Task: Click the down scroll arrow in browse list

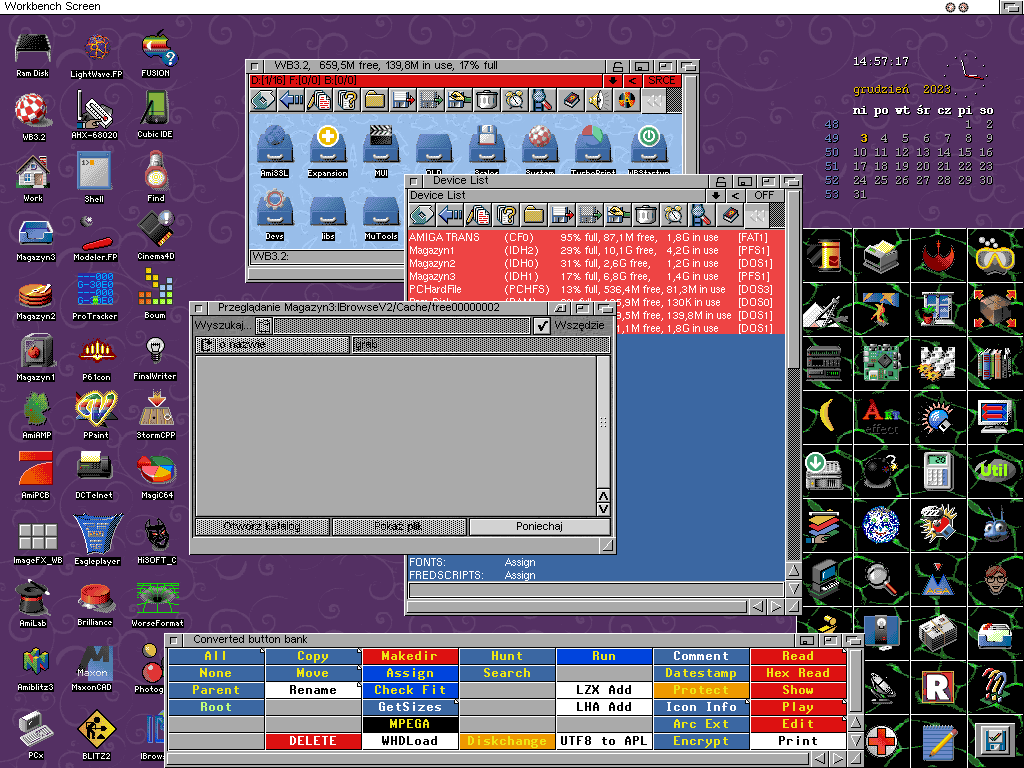Action: pos(603,509)
